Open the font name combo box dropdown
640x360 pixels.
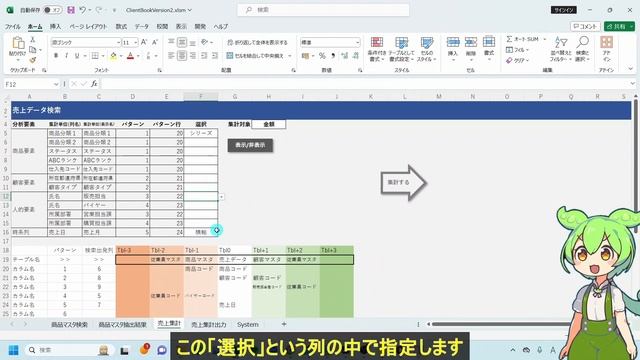point(118,42)
